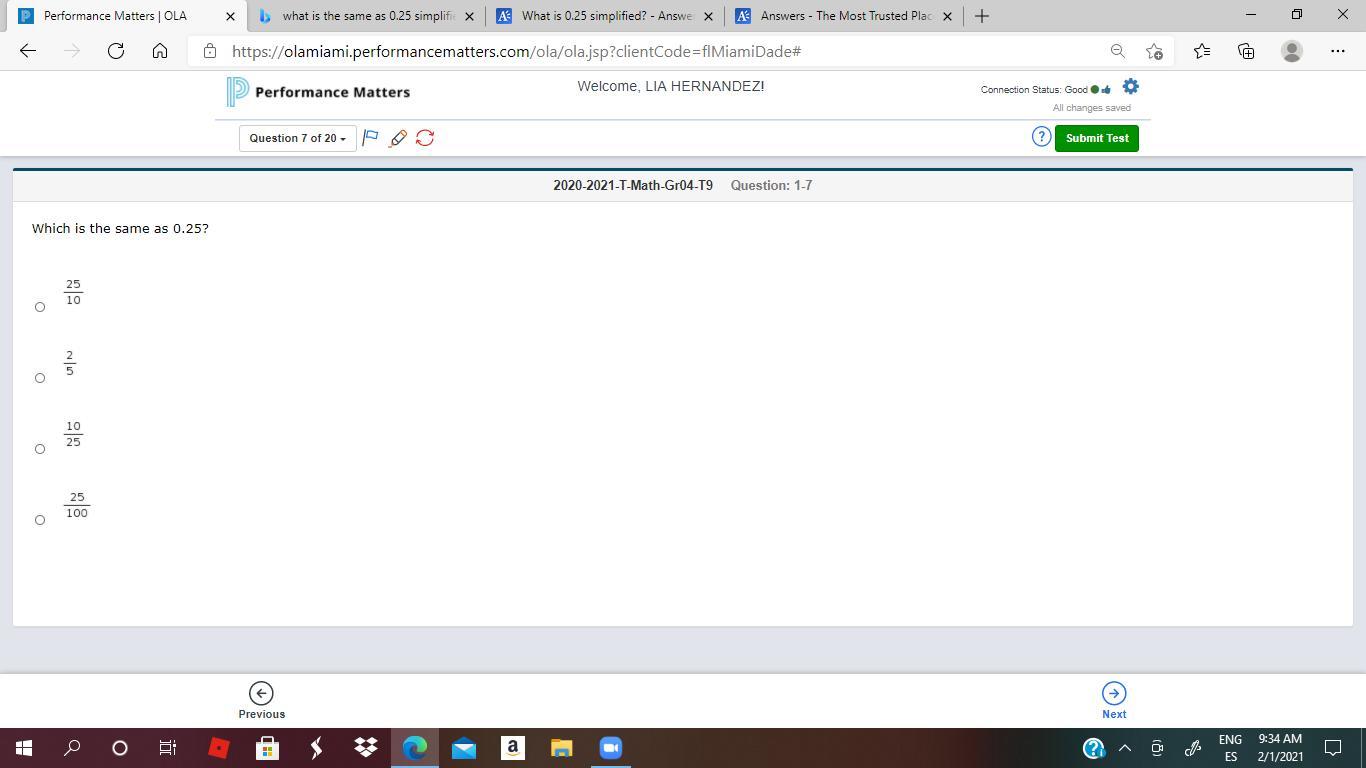Open the browser Settings and more menu
The width and height of the screenshot is (1366, 768).
(1337, 51)
